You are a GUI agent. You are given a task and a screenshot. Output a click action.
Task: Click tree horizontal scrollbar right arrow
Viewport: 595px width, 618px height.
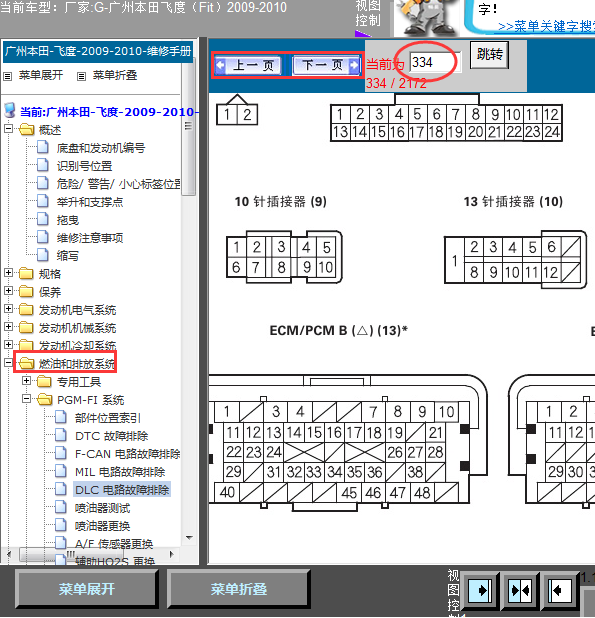172,554
